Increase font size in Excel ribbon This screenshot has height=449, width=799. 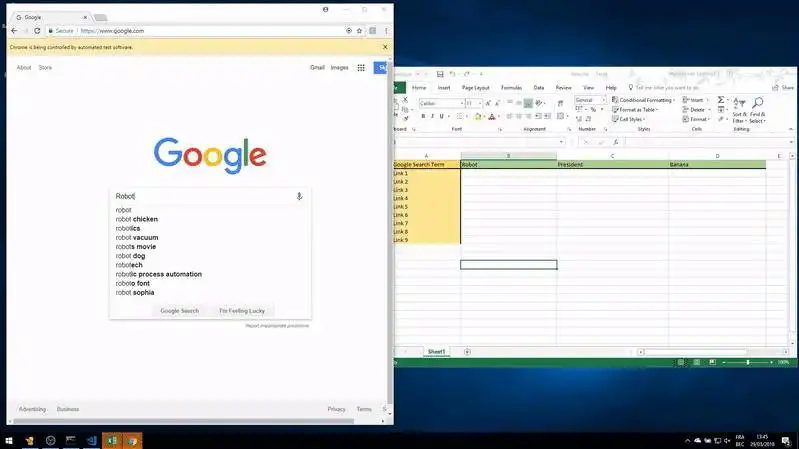click(x=488, y=103)
